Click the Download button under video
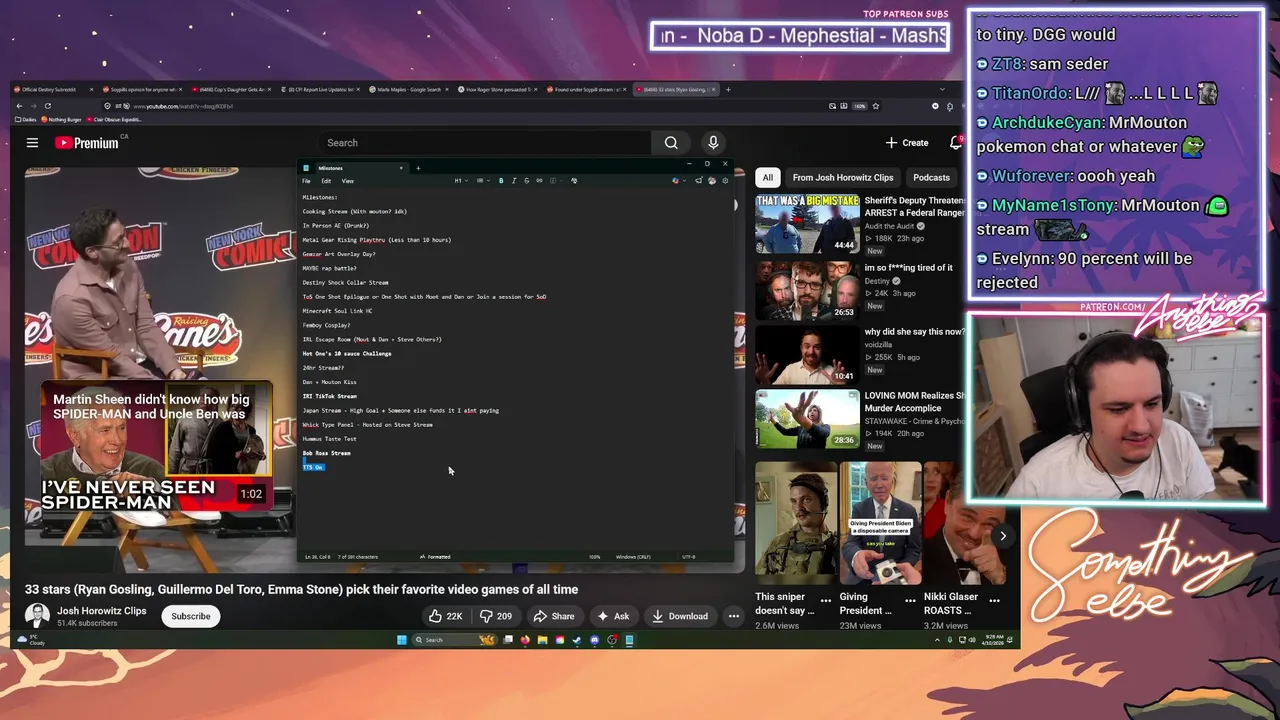Image resolution: width=1280 pixels, height=720 pixels. [679, 616]
